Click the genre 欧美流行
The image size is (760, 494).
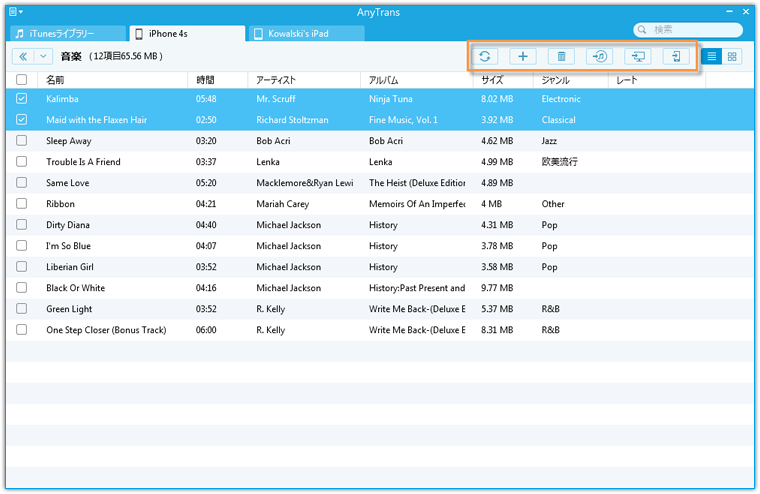[559, 162]
